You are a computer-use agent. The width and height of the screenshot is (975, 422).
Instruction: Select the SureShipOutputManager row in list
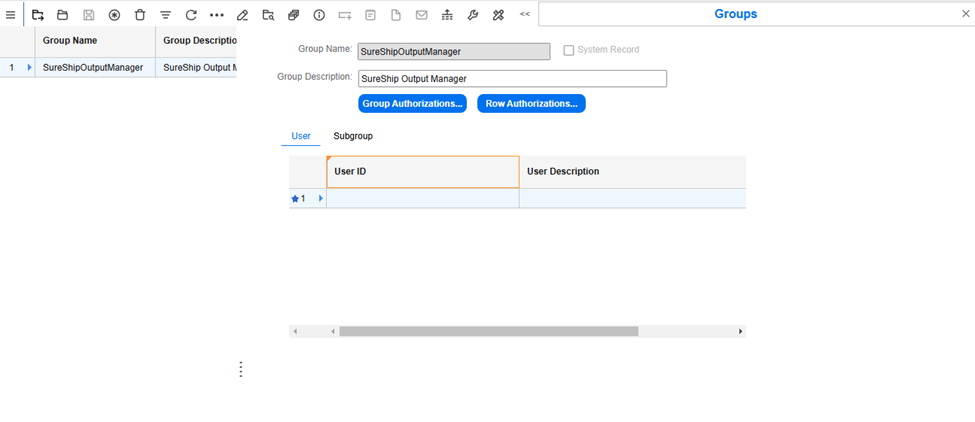pyautogui.click(x=93, y=68)
